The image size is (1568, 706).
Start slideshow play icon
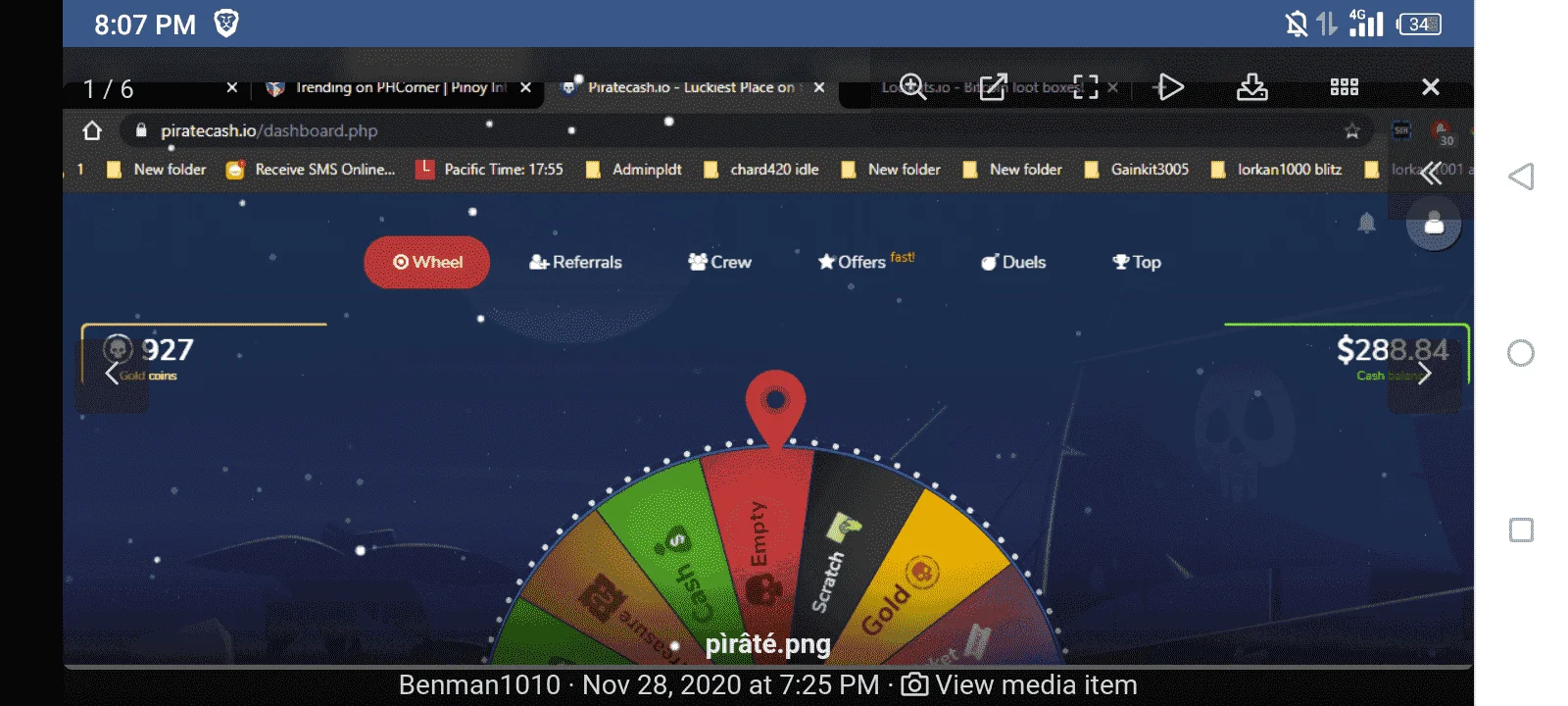1170,86
